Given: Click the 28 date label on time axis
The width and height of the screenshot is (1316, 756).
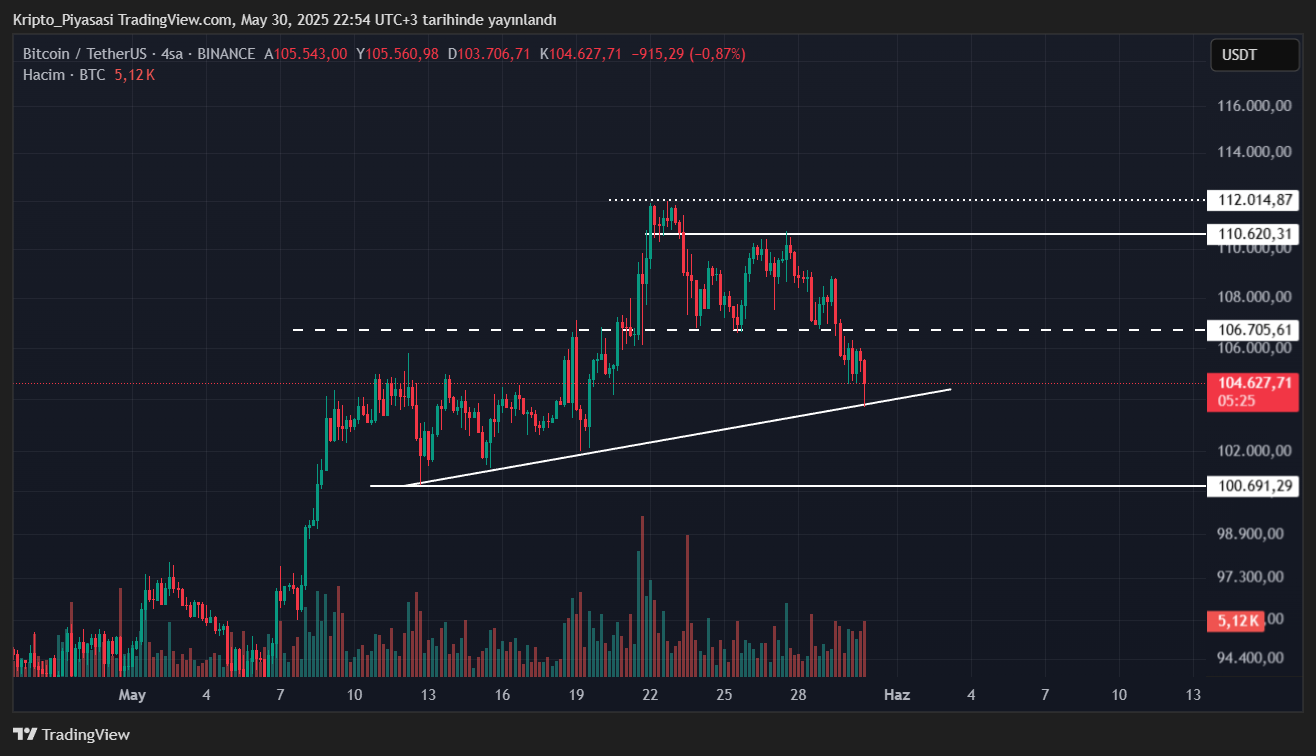Looking at the screenshot, I should [798, 694].
